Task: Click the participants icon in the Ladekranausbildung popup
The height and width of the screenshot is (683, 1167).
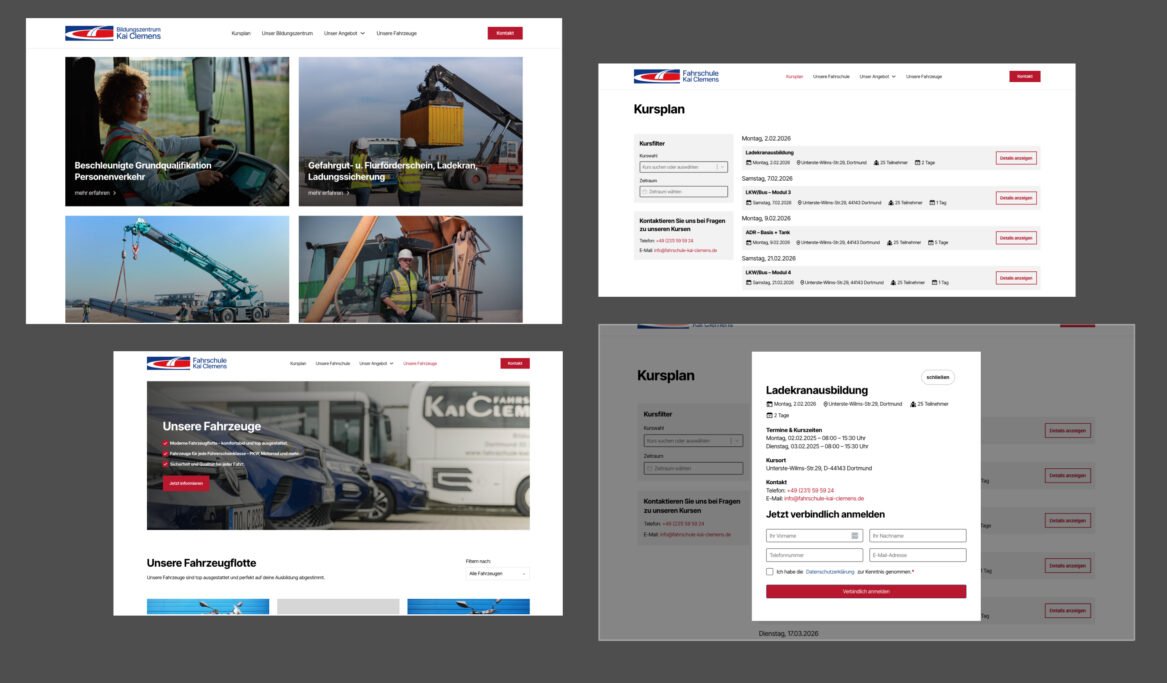Action: 914,404
